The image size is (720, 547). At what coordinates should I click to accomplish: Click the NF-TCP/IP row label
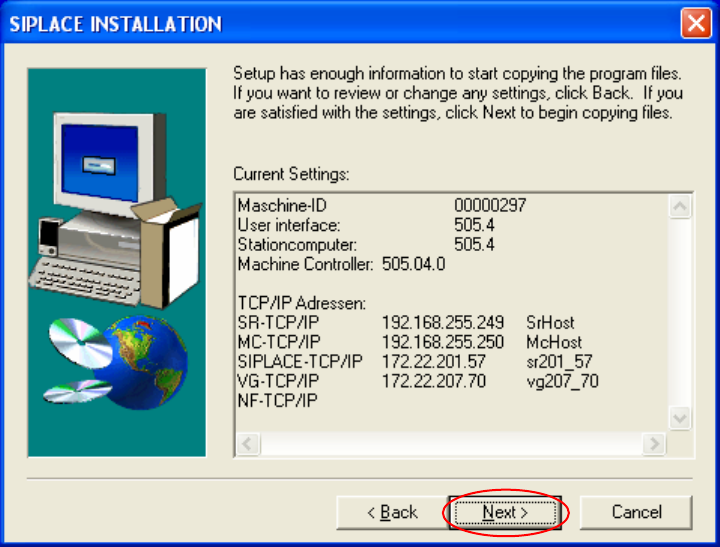[277, 400]
